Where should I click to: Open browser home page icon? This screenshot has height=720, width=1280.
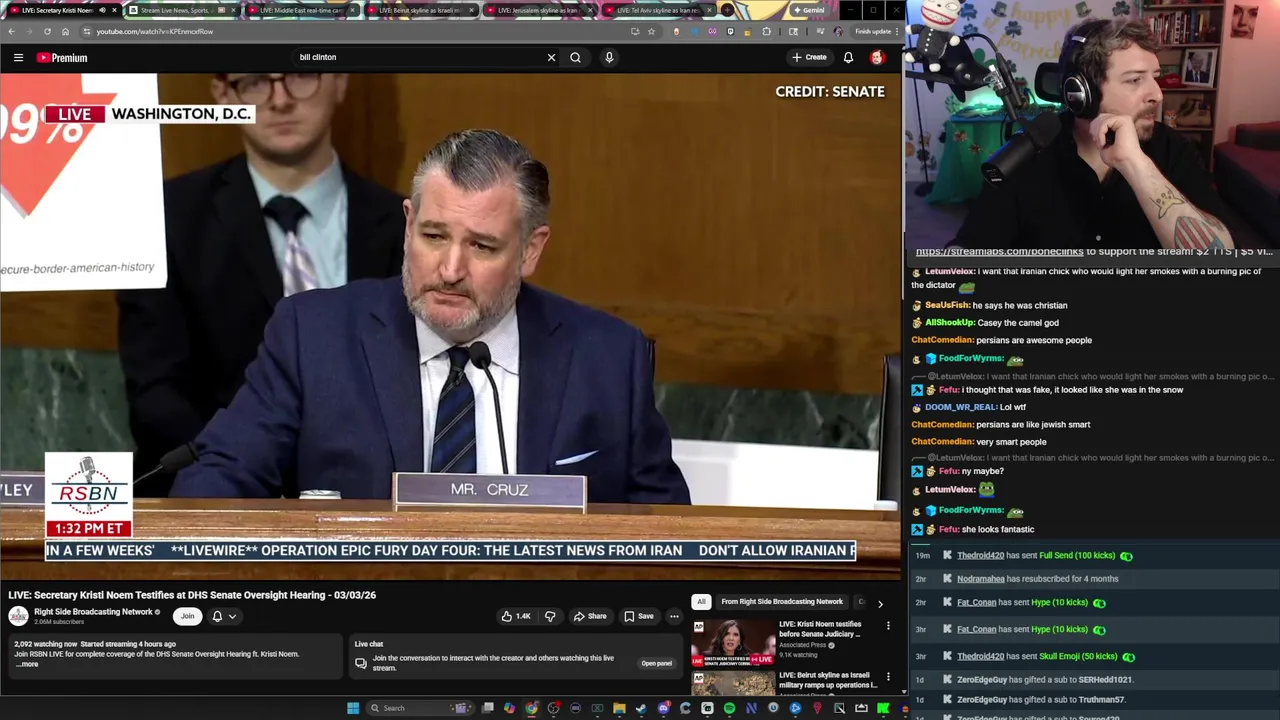click(x=65, y=31)
